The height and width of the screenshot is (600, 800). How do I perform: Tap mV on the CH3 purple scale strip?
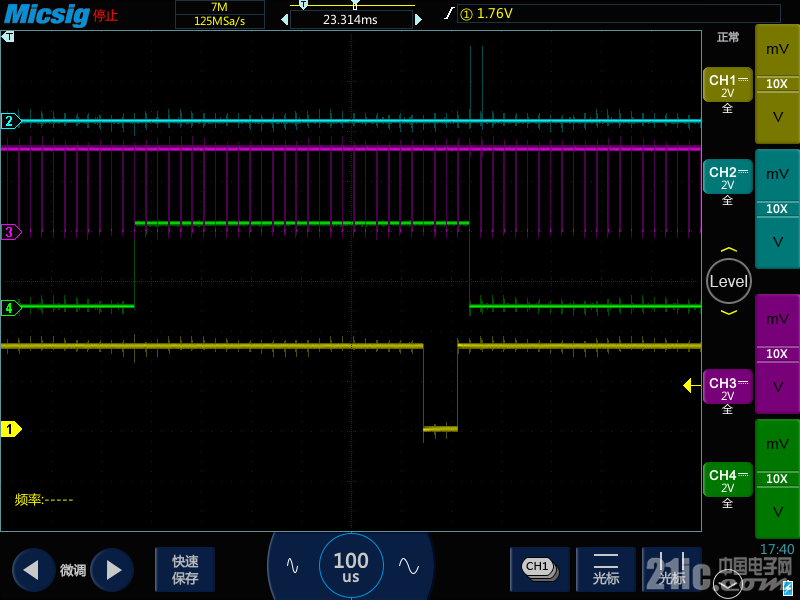pos(777,319)
